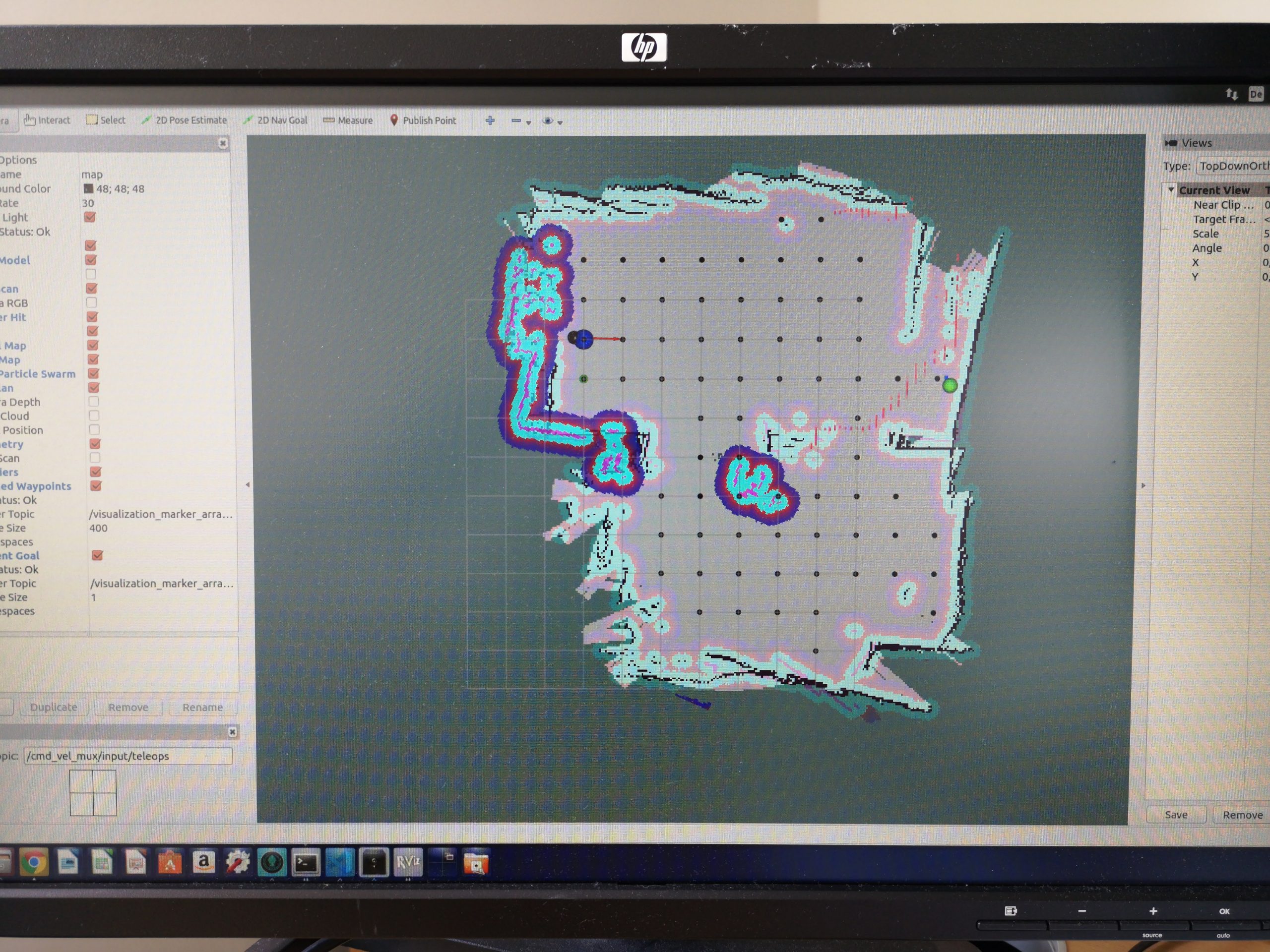Screen dimensions: 1270x952
Task: Choose the Select tool in the toolbar
Action: point(106,120)
